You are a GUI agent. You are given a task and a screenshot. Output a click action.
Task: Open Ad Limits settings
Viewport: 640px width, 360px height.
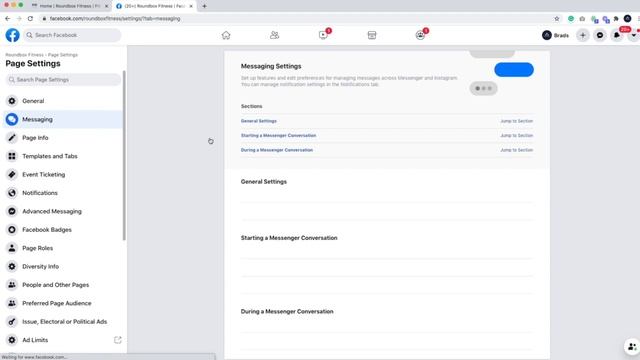[x=63, y=340]
